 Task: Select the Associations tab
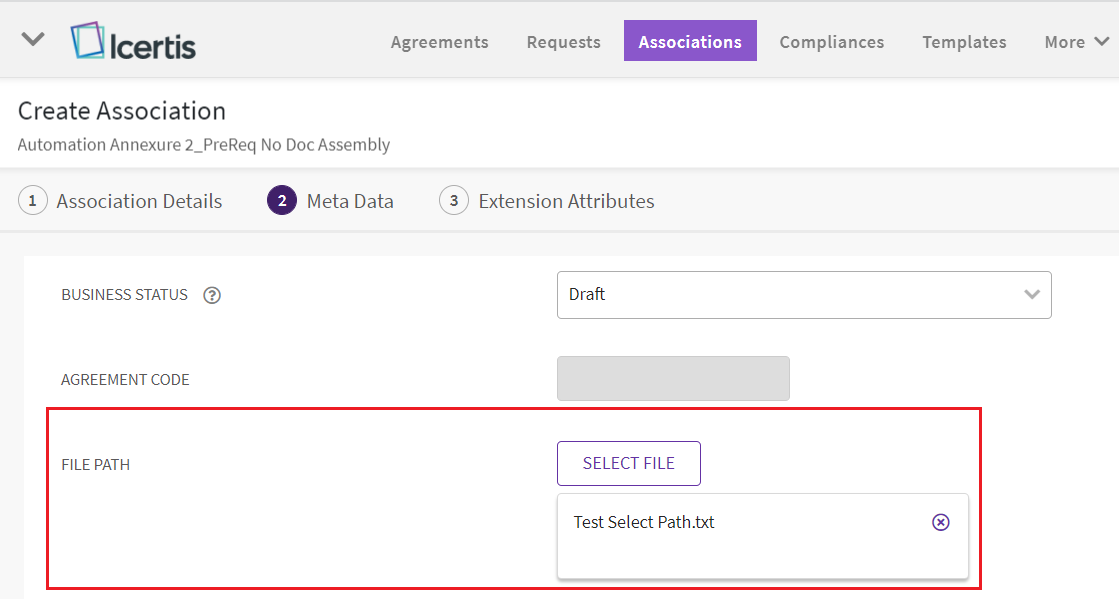coord(690,42)
